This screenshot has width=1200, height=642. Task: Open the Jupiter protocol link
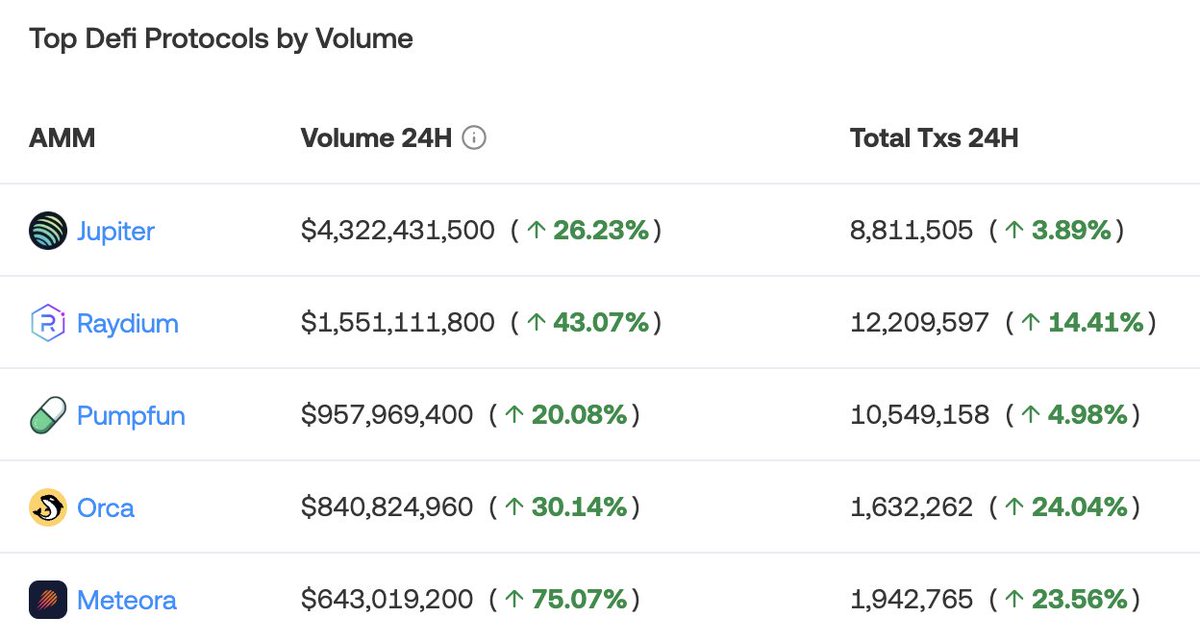116,231
